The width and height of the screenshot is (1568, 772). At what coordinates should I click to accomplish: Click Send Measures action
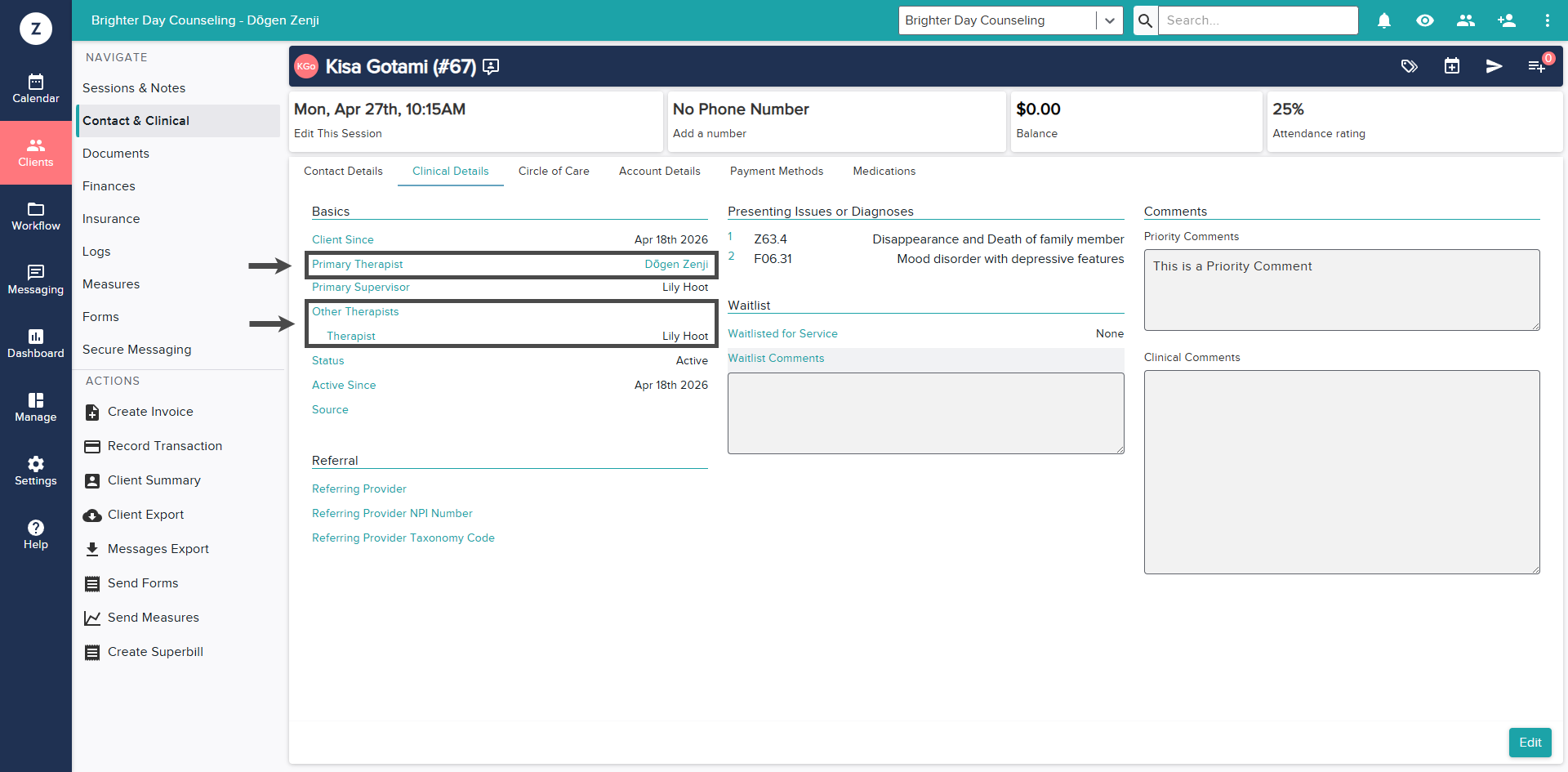tap(142, 618)
